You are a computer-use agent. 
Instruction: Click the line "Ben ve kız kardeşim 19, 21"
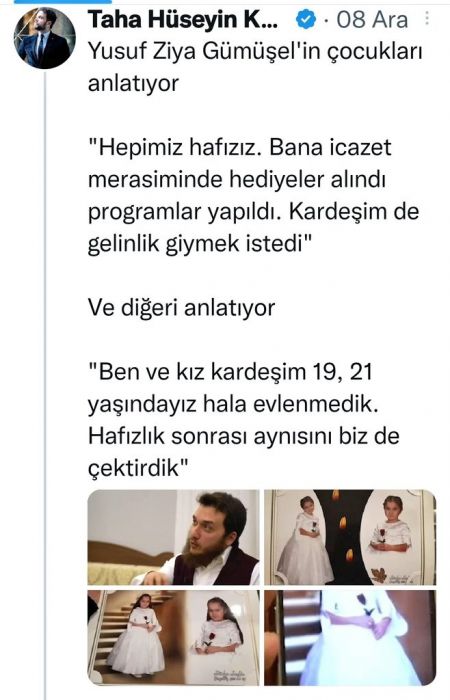(230, 372)
